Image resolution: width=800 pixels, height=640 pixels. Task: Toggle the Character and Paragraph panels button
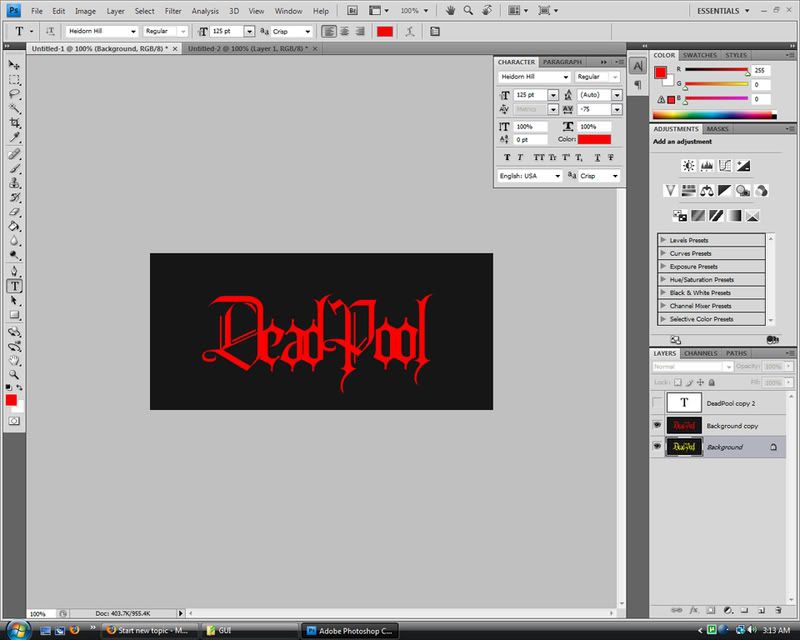(435, 32)
